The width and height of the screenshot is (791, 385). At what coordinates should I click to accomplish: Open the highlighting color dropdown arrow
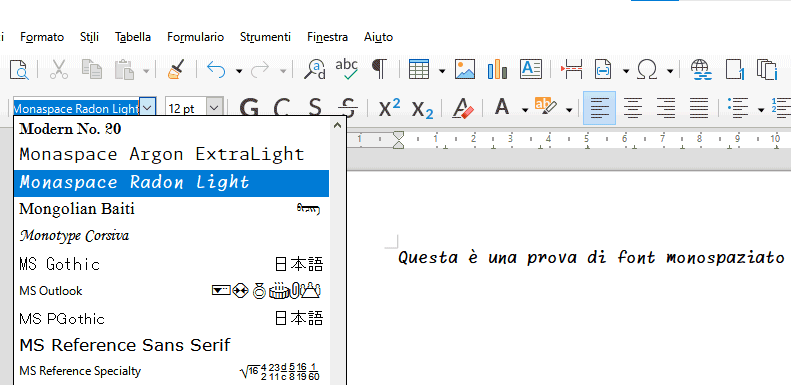point(569,109)
